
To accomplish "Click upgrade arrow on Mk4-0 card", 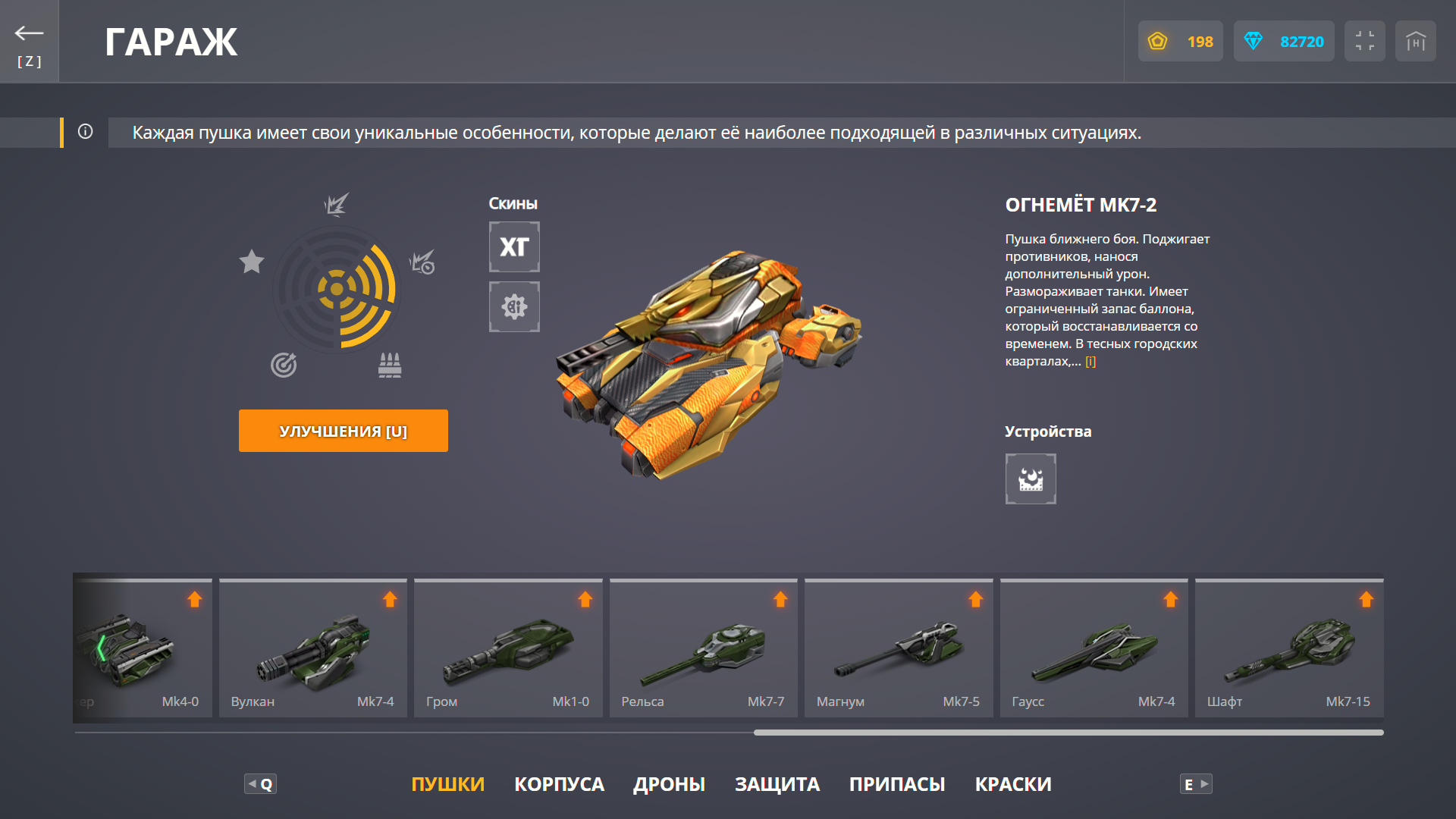I will [194, 599].
